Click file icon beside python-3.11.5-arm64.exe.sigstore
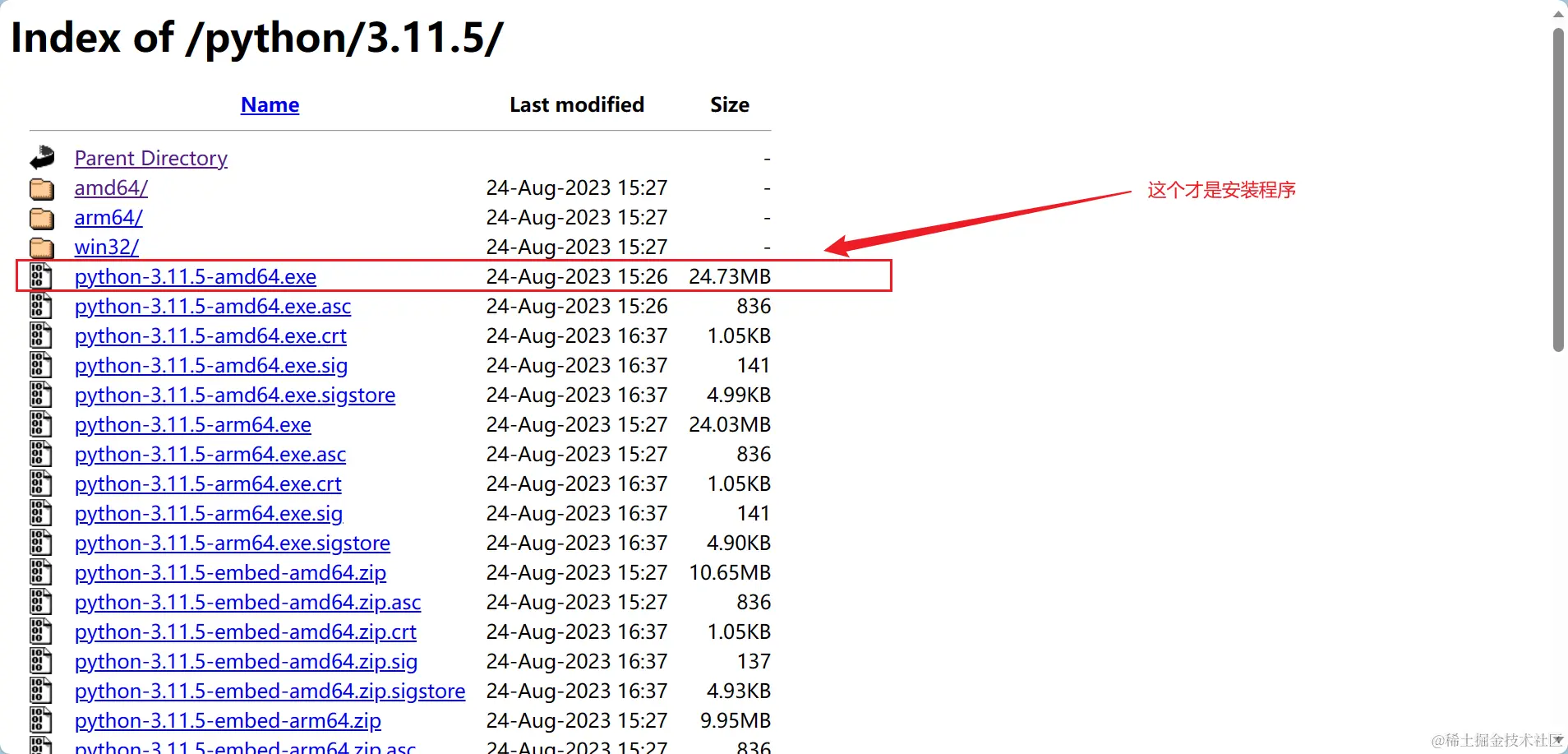The image size is (1568, 754). pyautogui.click(x=41, y=543)
